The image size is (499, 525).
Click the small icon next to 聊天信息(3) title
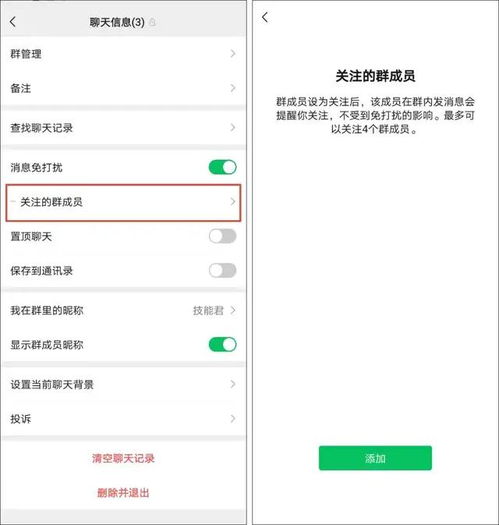coord(153,22)
